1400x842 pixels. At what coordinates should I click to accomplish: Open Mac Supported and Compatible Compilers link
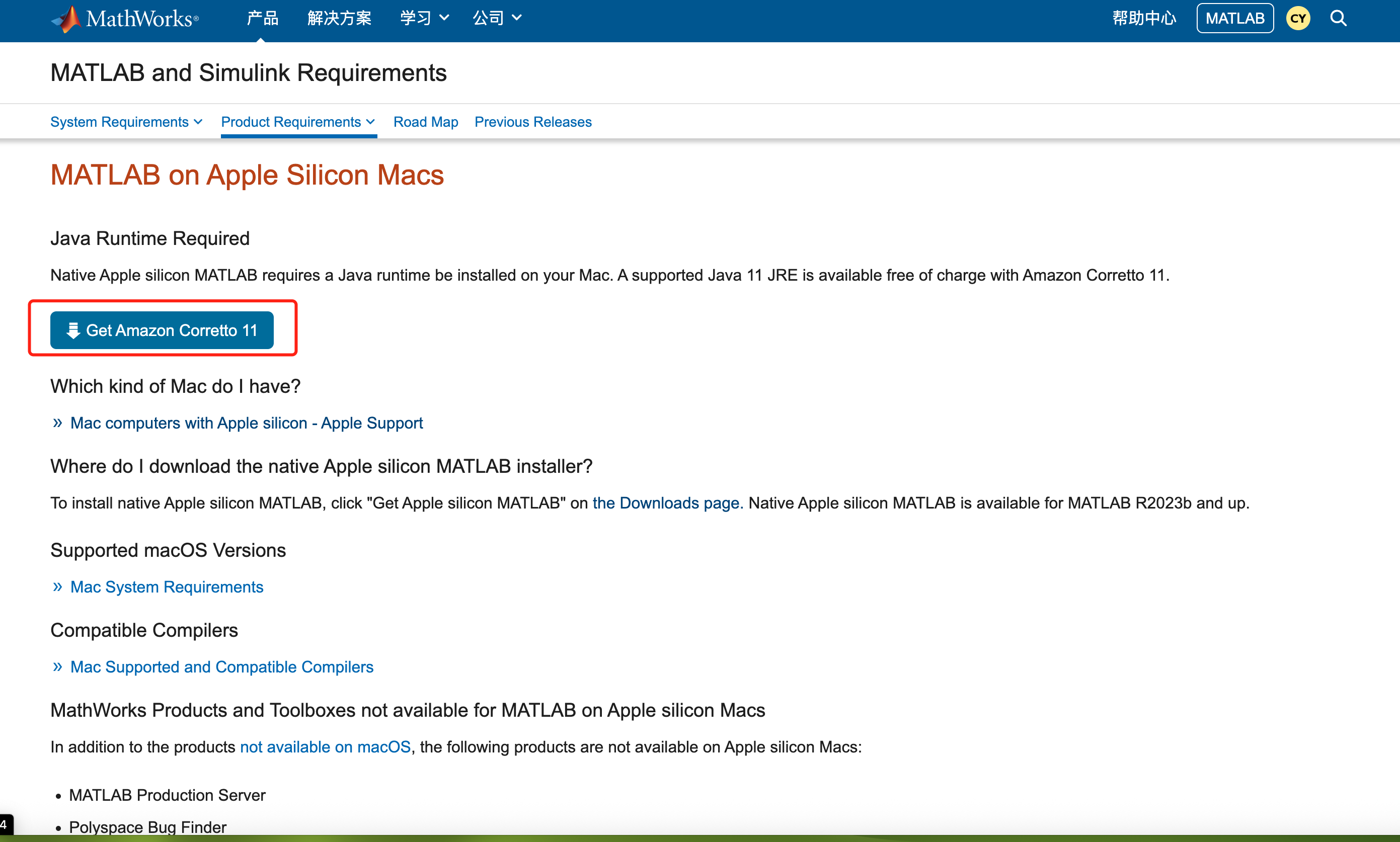(221, 666)
